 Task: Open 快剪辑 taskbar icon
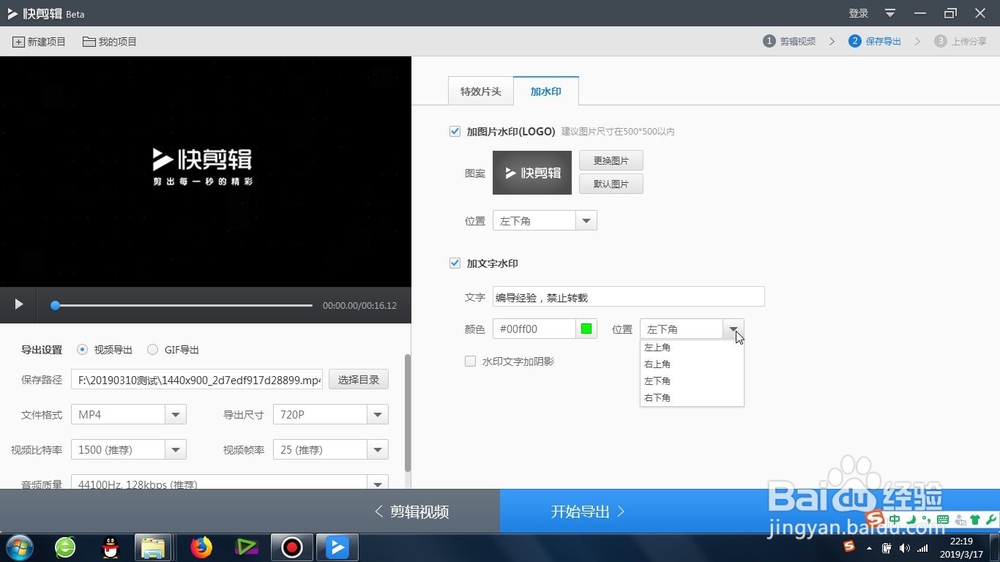(337, 547)
